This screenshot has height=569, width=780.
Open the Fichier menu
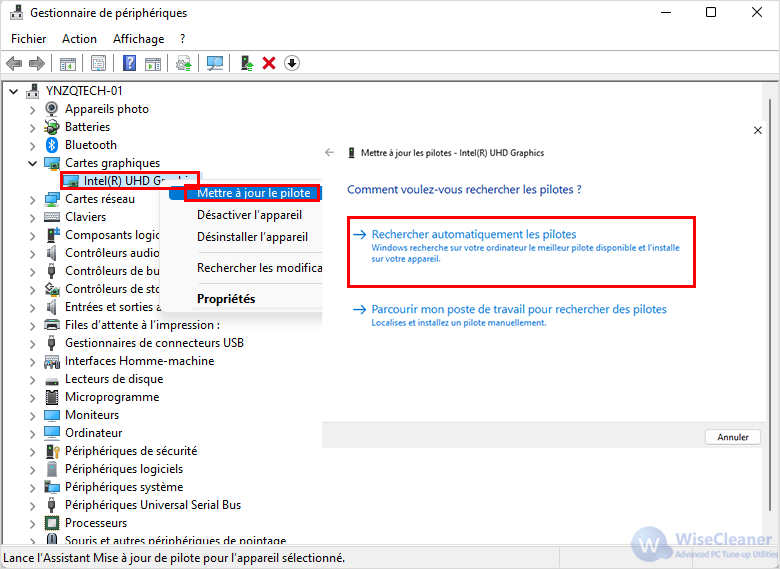tap(28, 39)
